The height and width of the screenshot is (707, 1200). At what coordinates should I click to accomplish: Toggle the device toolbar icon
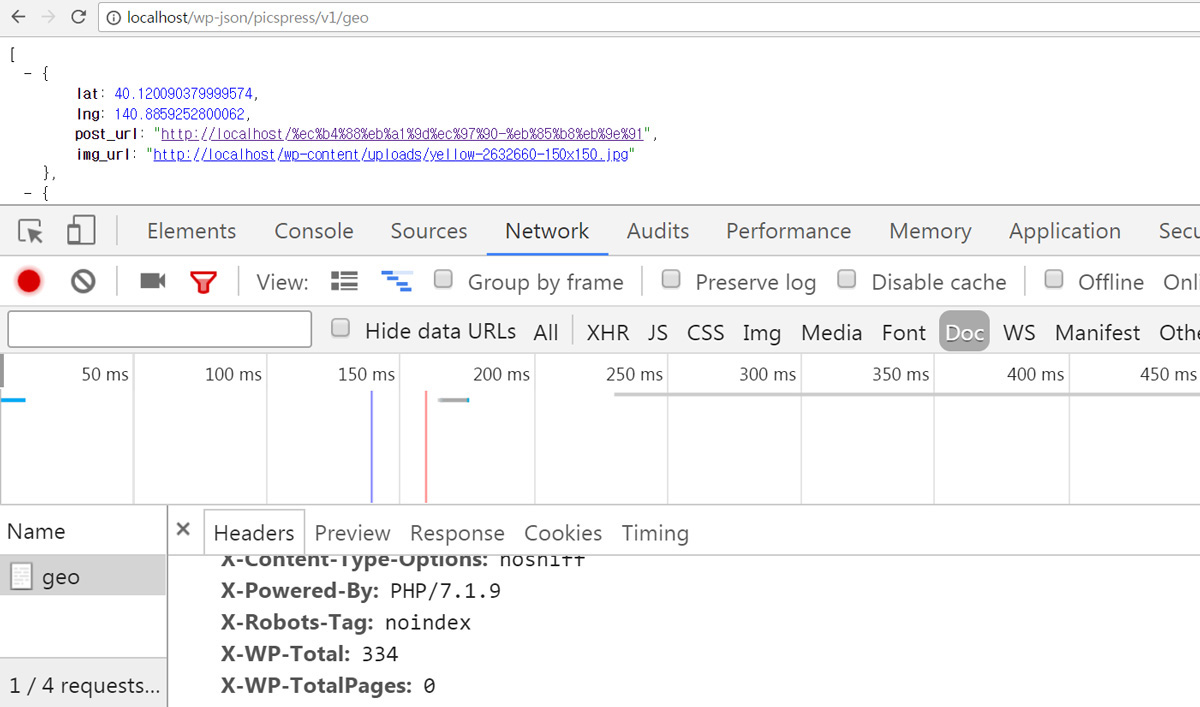[x=80, y=231]
